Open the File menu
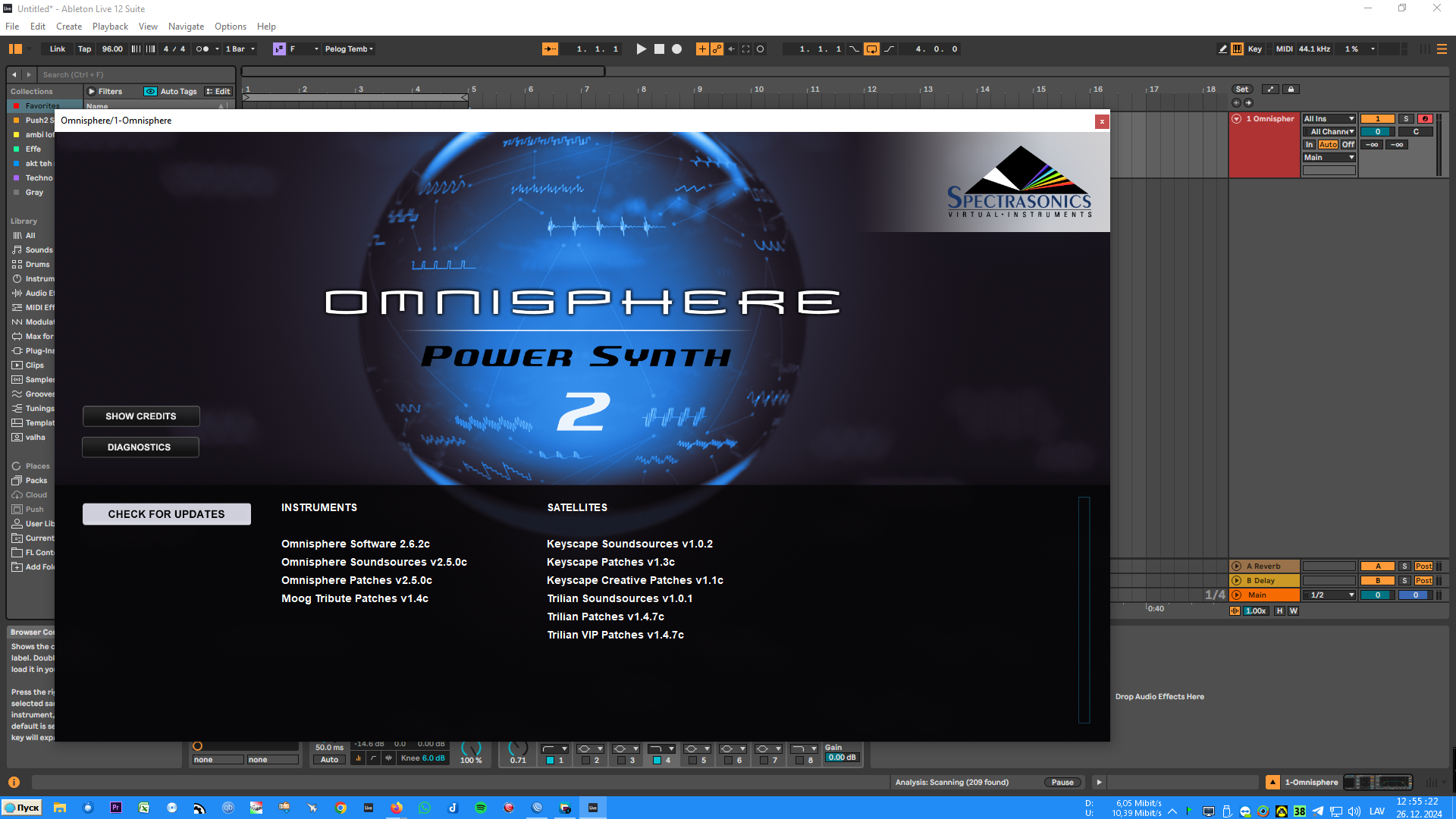The image size is (1456, 819). 12,27
